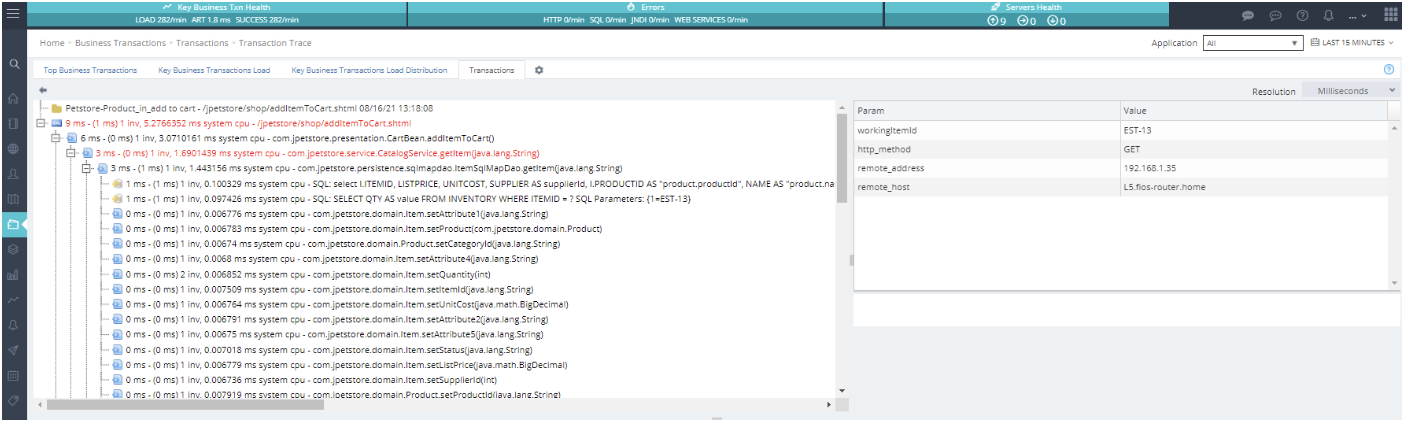Collapse the CatalogService.getItem node
Screen dimensions: 1406x424
tap(72, 153)
